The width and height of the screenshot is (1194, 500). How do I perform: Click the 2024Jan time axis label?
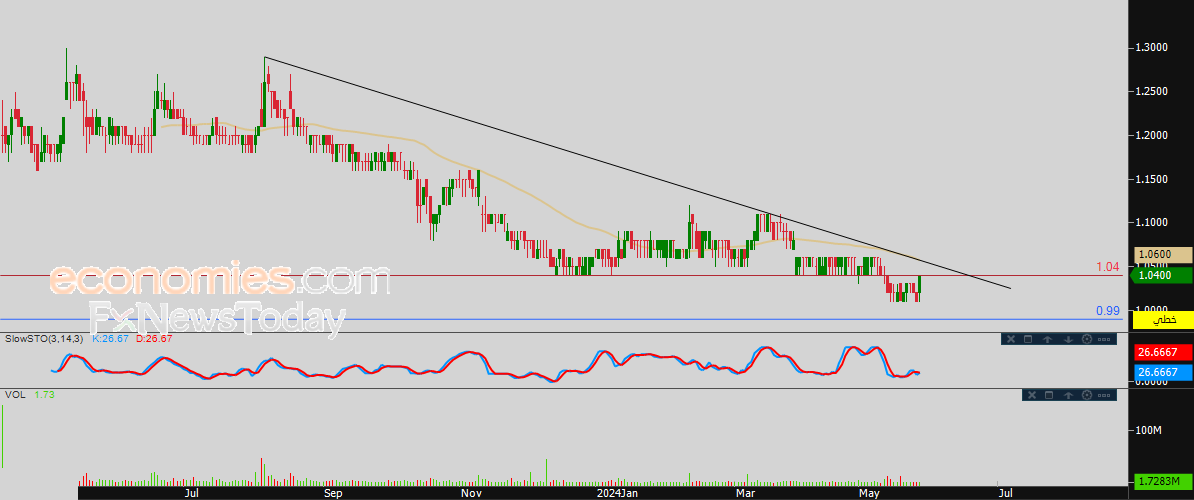(617, 493)
